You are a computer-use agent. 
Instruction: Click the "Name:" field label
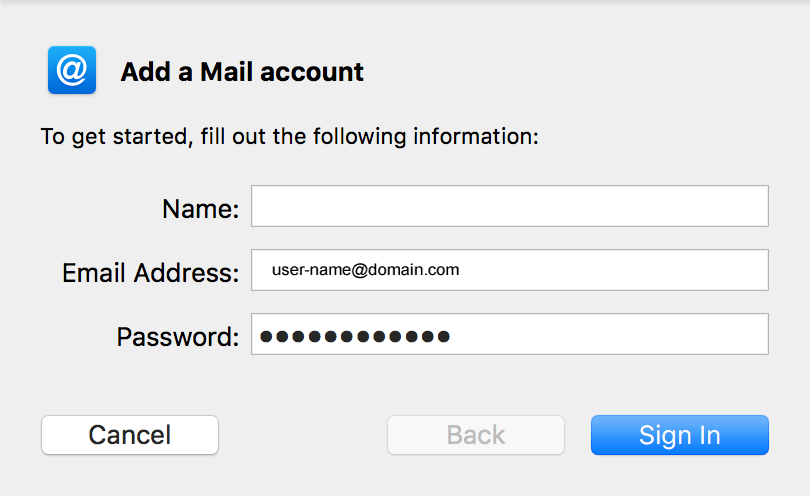pos(200,209)
